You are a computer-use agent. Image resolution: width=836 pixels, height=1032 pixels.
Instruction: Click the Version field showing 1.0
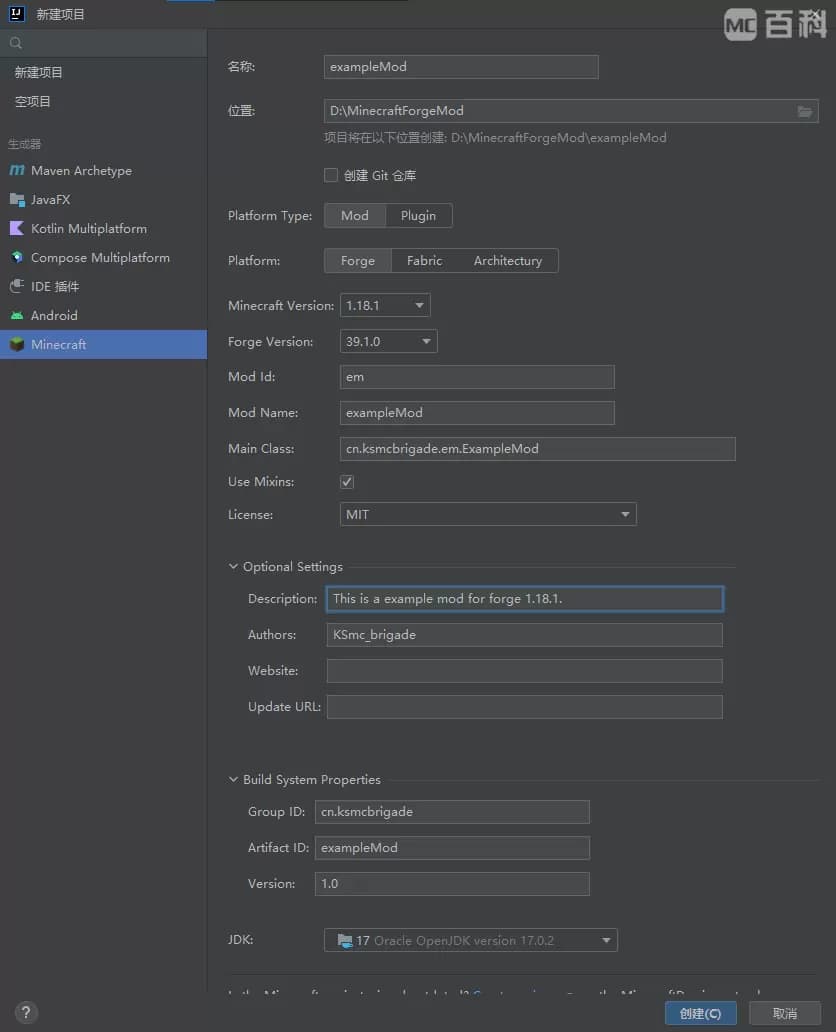452,884
